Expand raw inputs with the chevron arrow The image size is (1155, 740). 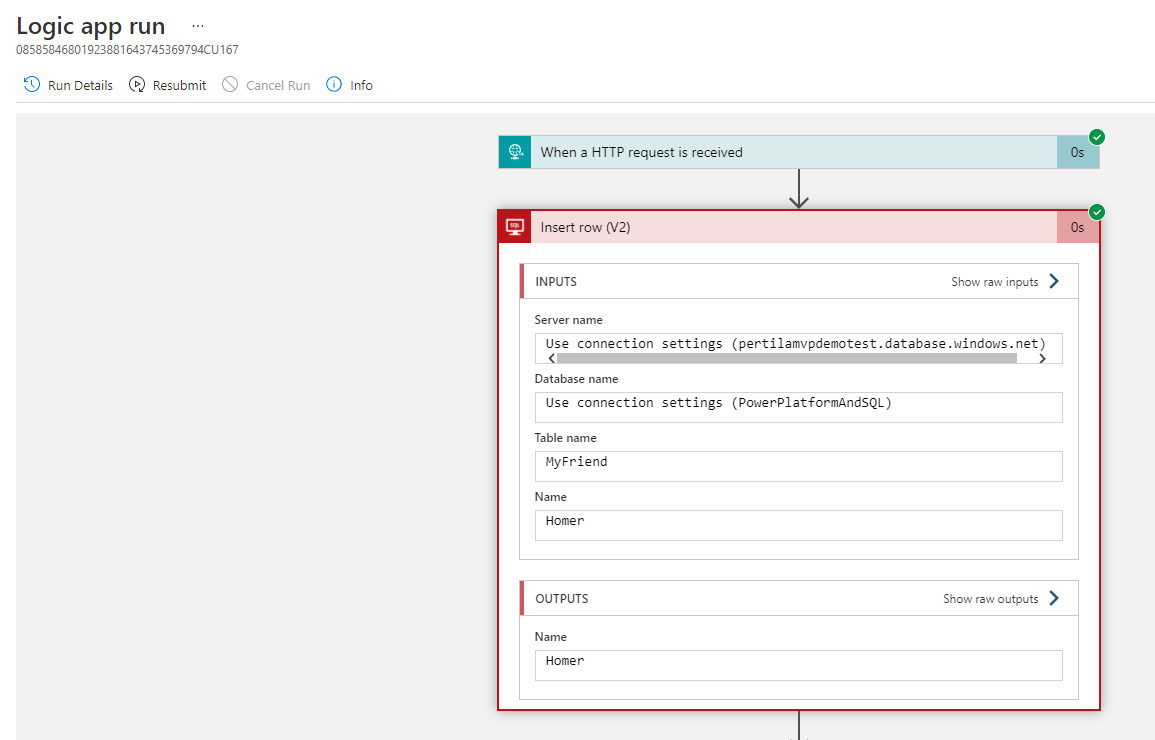(1054, 282)
